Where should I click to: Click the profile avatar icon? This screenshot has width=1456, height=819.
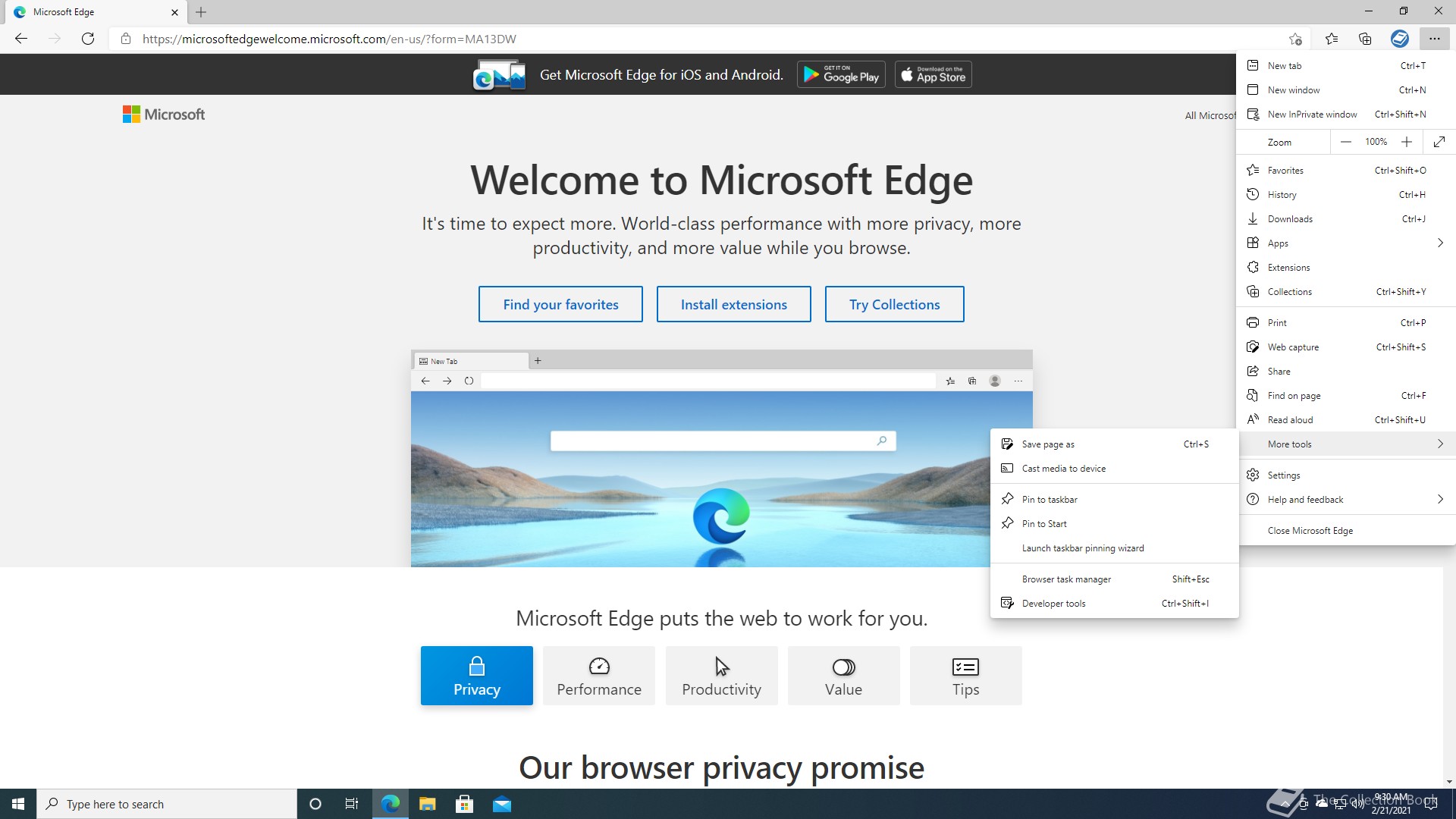coord(1400,39)
